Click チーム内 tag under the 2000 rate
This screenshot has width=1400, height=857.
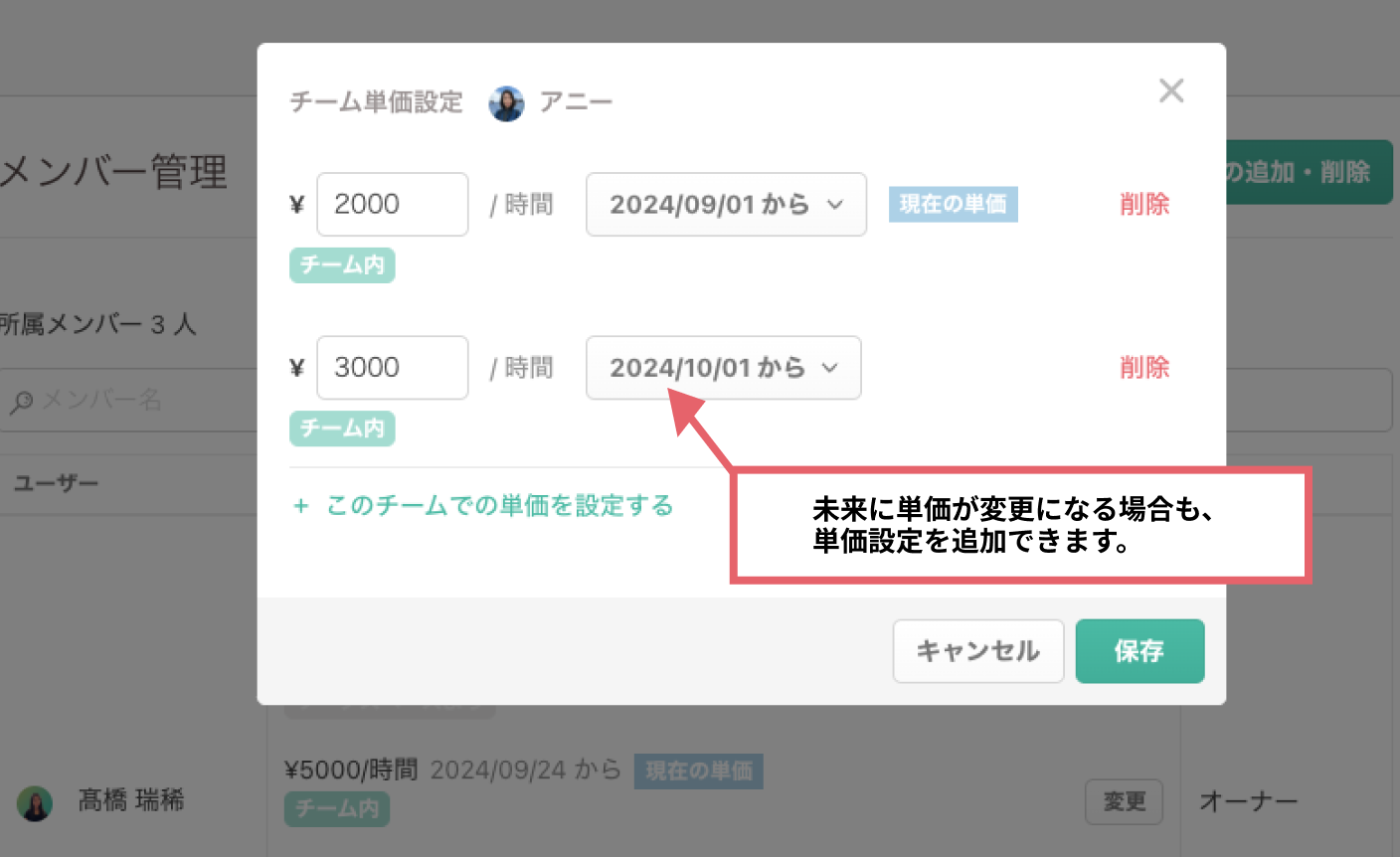[342, 265]
